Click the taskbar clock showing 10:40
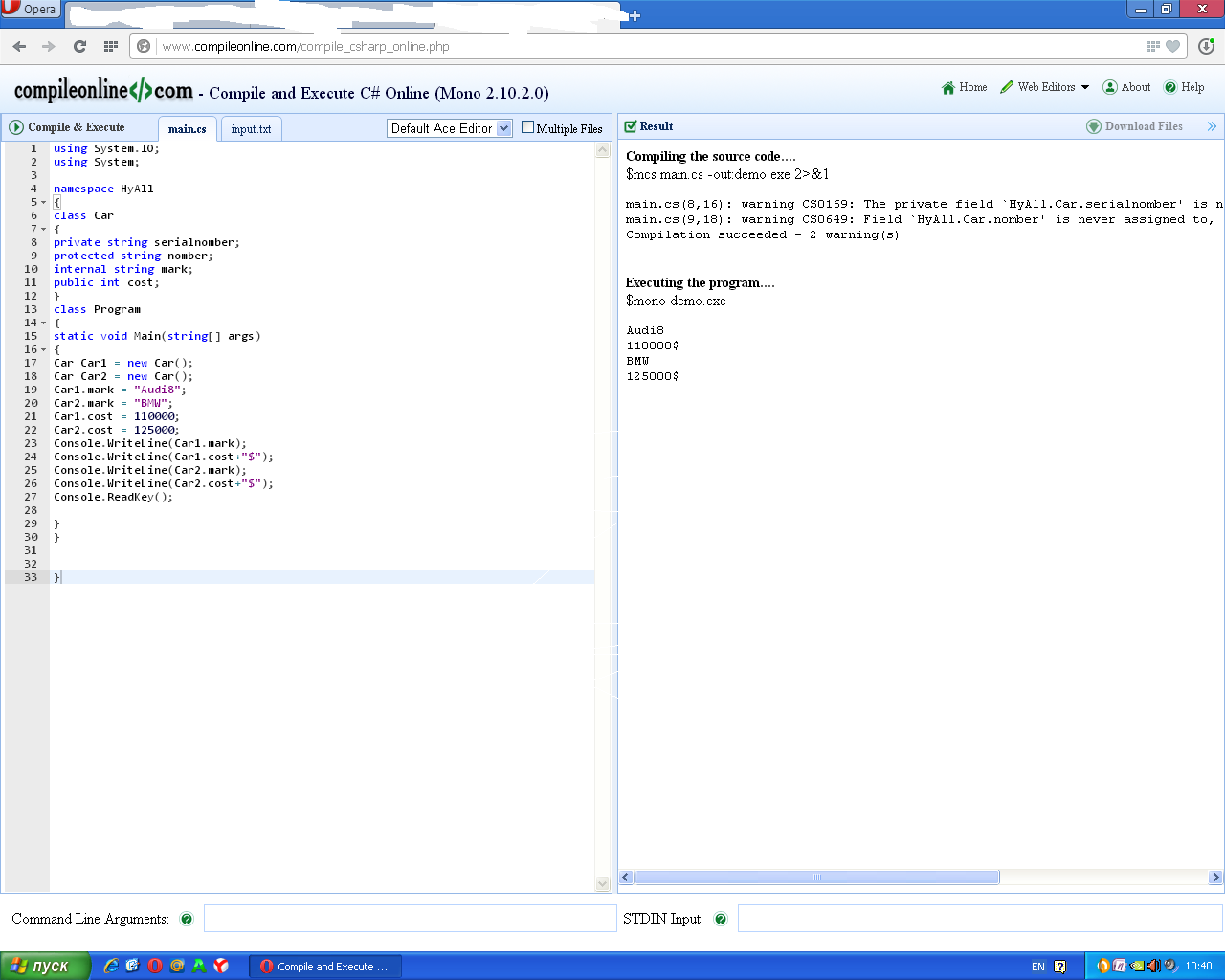Image resolution: width=1225 pixels, height=980 pixels. click(x=1198, y=967)
